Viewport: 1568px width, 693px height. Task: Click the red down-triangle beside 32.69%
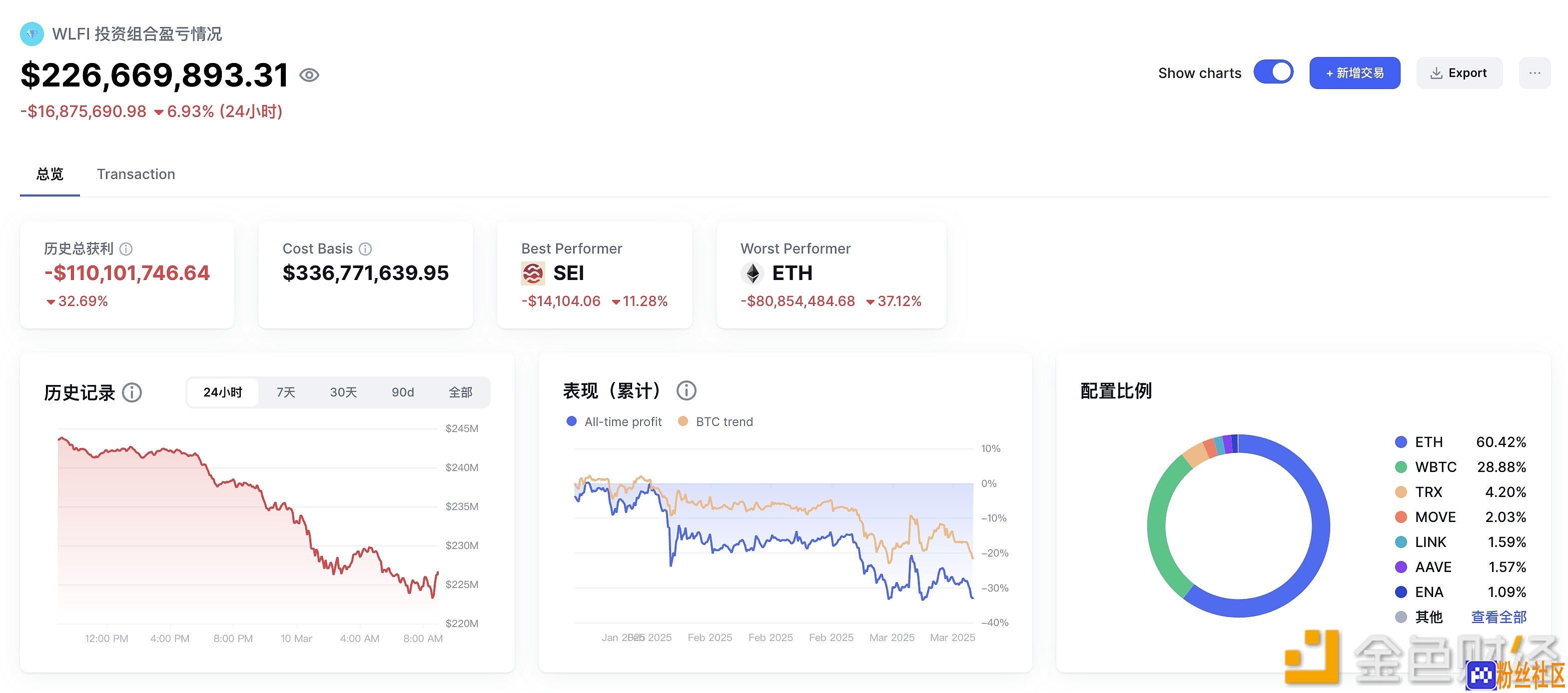51,302
